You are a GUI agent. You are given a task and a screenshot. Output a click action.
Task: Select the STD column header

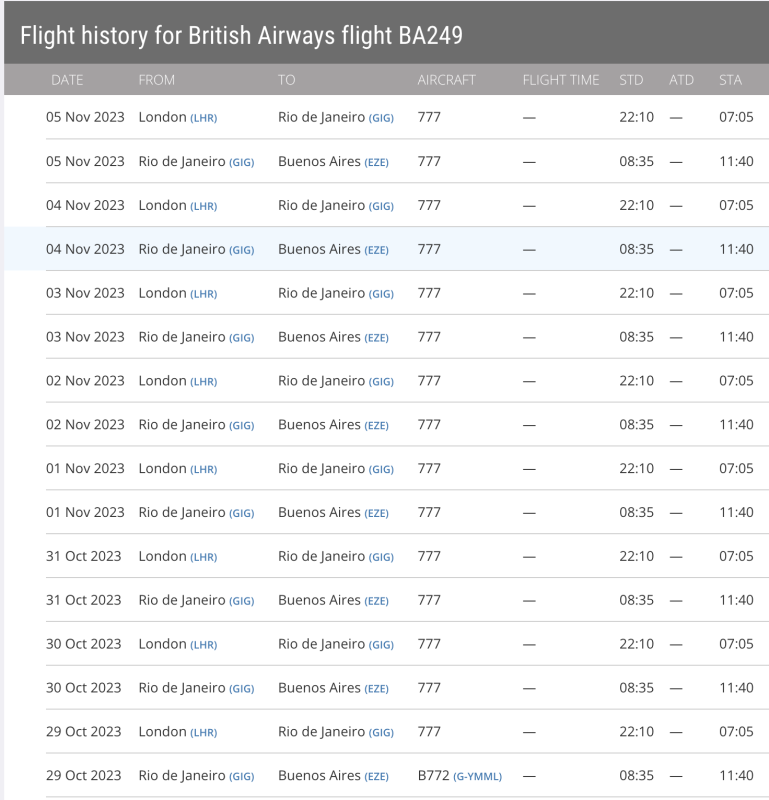point(631,80)
